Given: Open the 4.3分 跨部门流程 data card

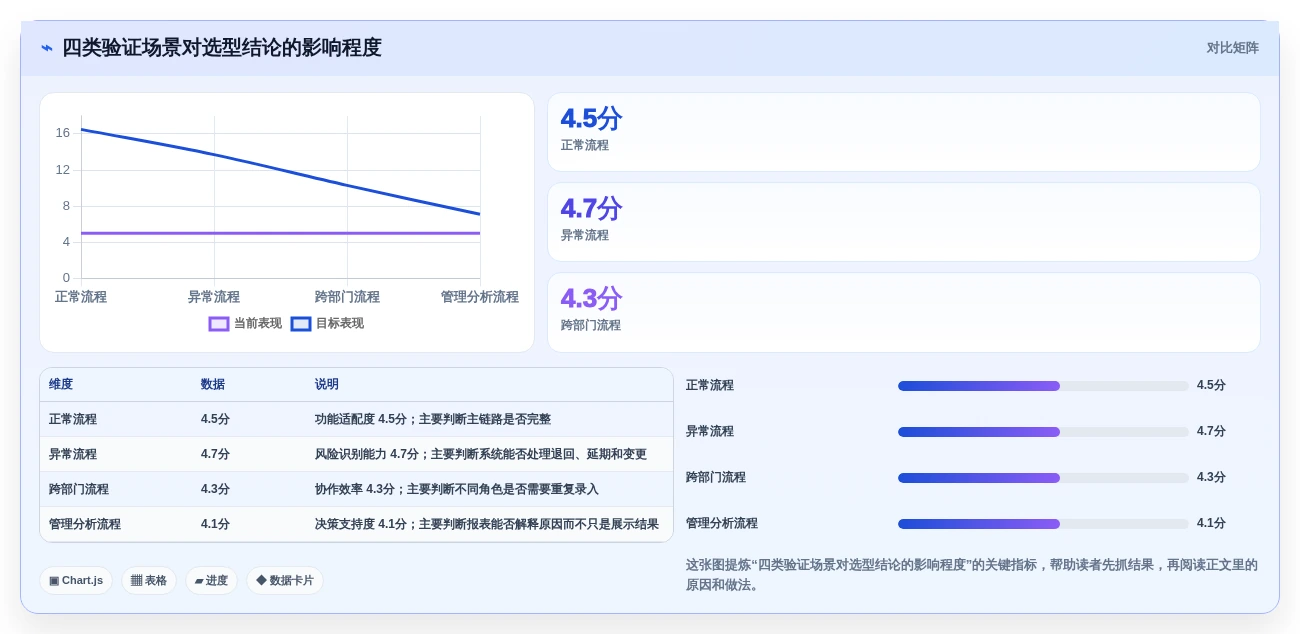Looking at the screenshot, I should tap(904, 312).
